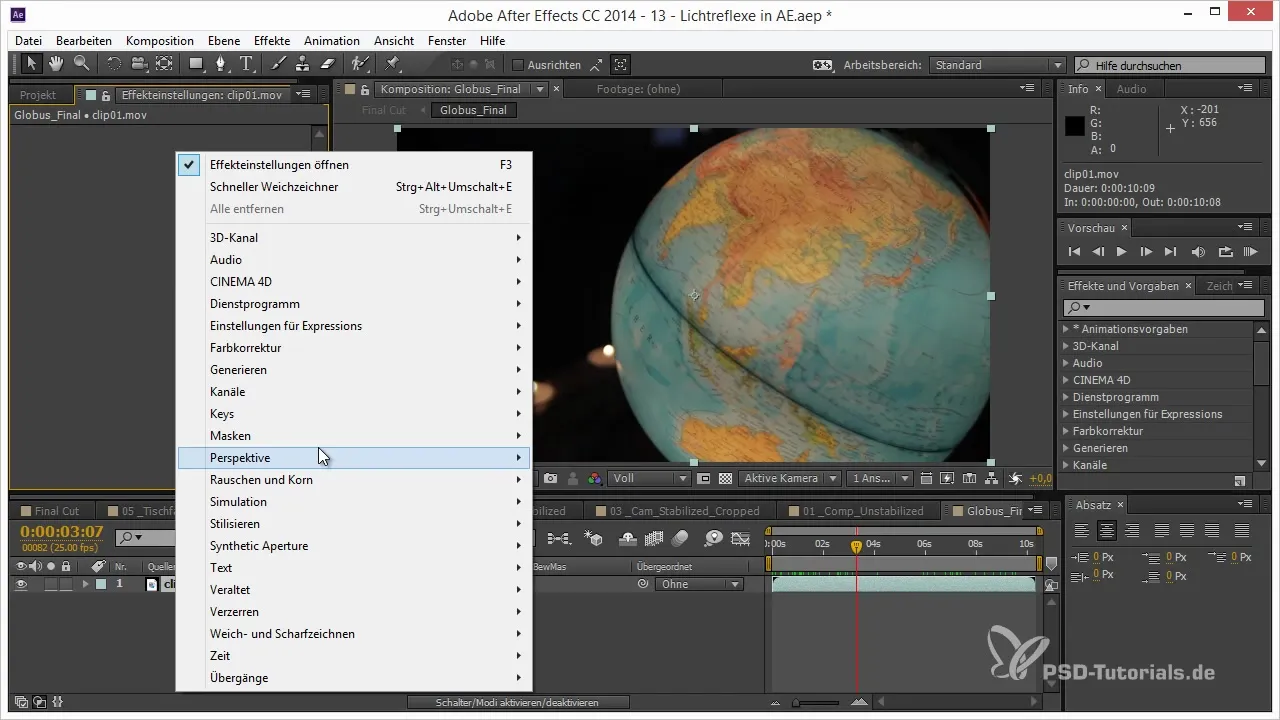Expand Dienstprogramm in Effekte und Vorgaben panel
This screenshot has width=1280, height=720.
1066,397
